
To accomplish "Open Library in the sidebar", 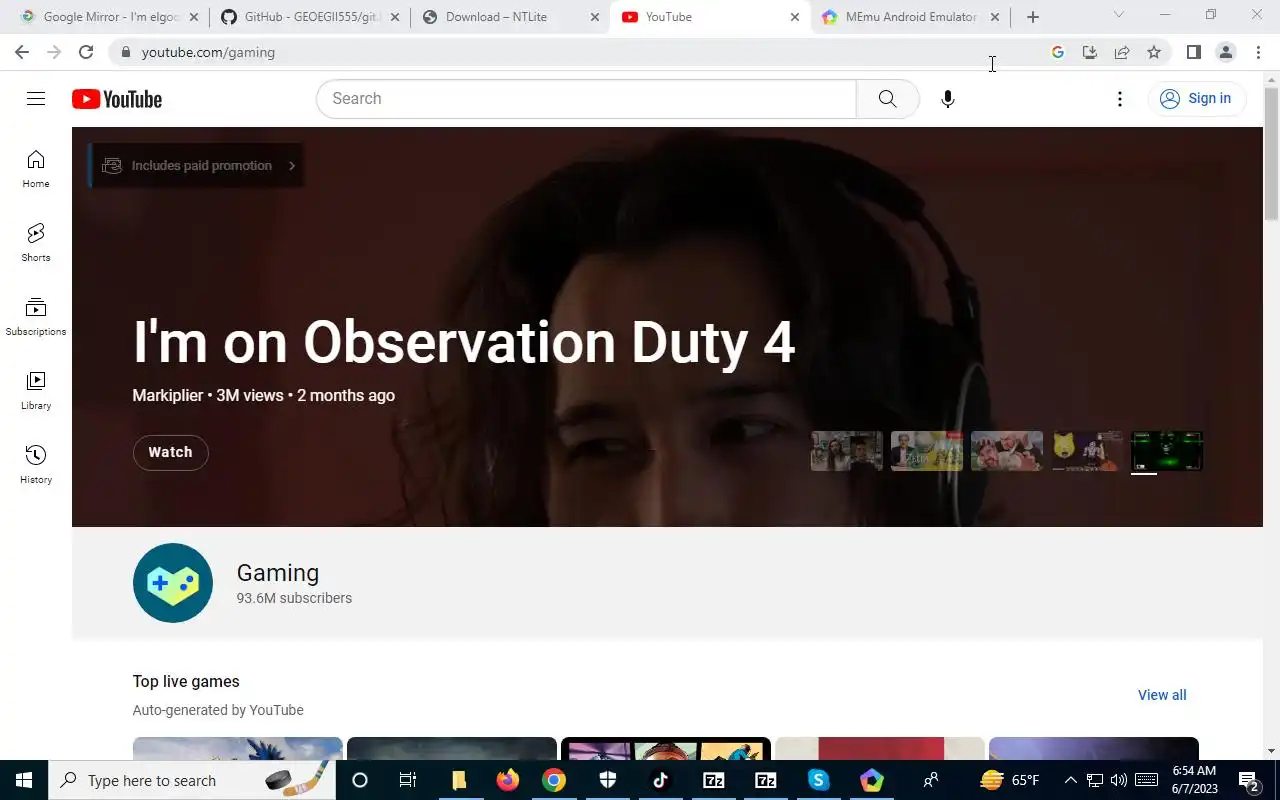I will pyautogui.click(x=36, y=391).
